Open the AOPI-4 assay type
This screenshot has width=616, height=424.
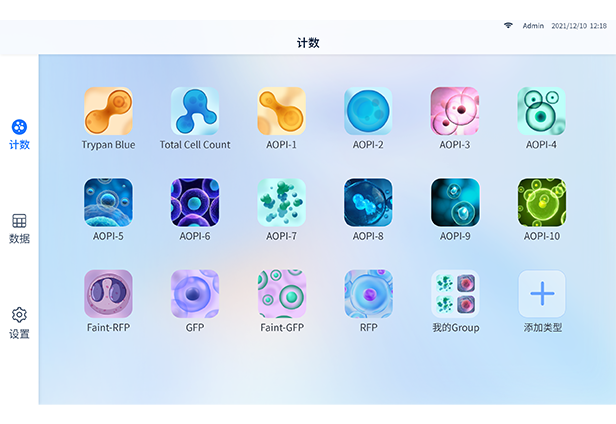[542, 111]
